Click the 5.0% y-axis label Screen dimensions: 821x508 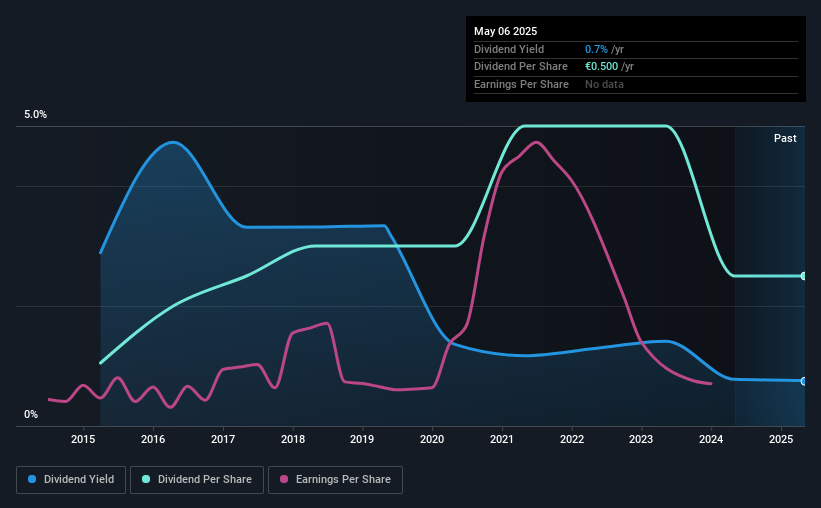[35, 114]
